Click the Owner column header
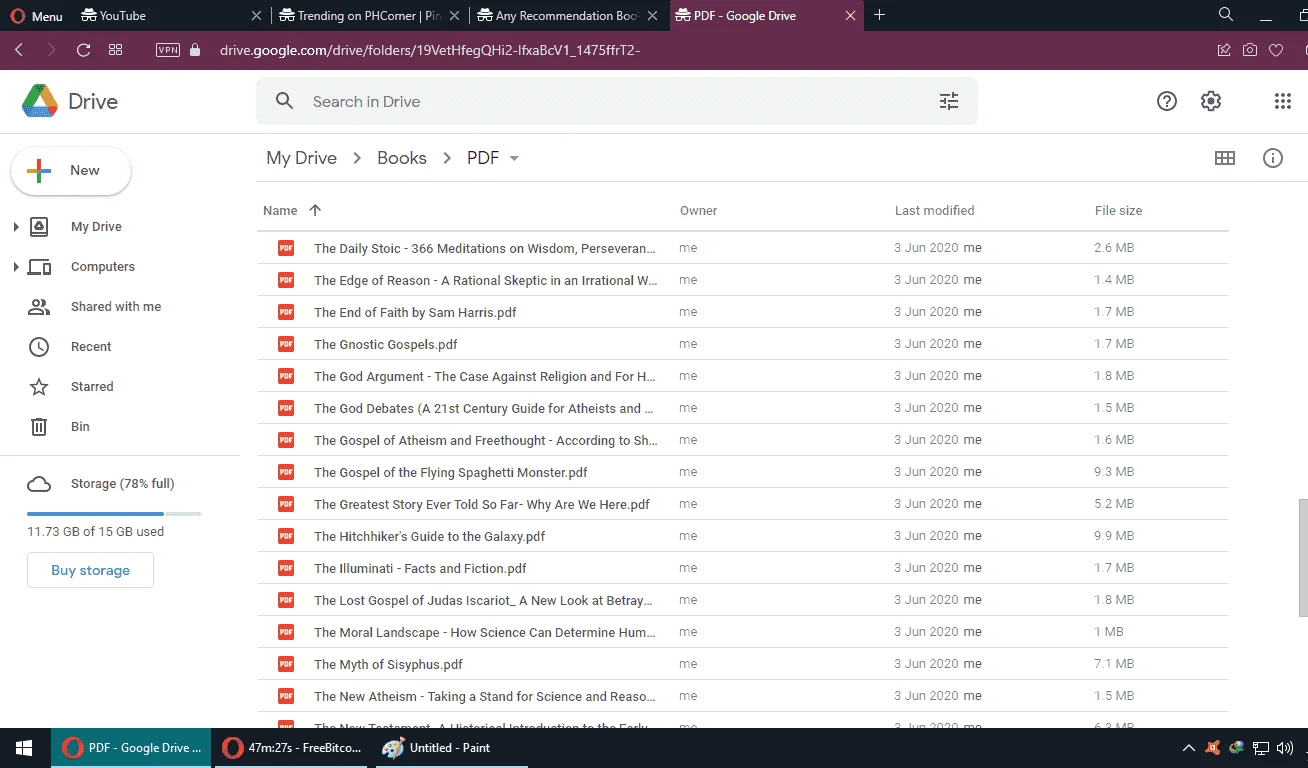 pyautogui.click(x=699, y=211)
